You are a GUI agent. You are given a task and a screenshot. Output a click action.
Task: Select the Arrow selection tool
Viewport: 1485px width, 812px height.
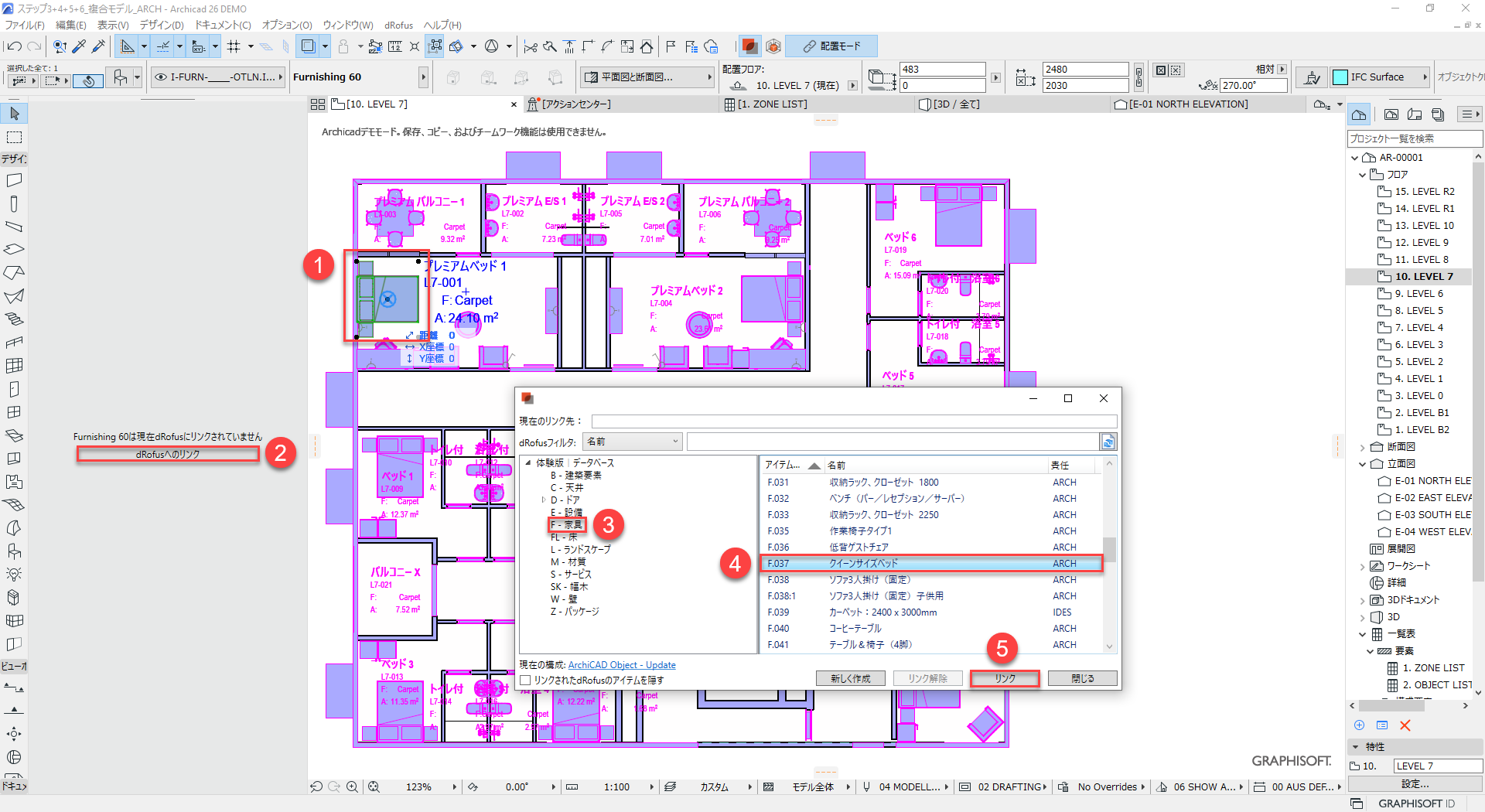tap(14, 114)
